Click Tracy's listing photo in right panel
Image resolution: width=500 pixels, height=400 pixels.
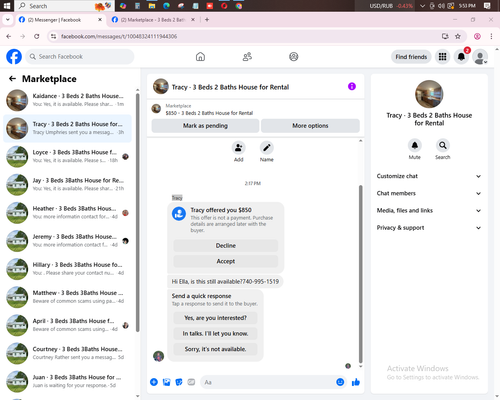point(429,94)
